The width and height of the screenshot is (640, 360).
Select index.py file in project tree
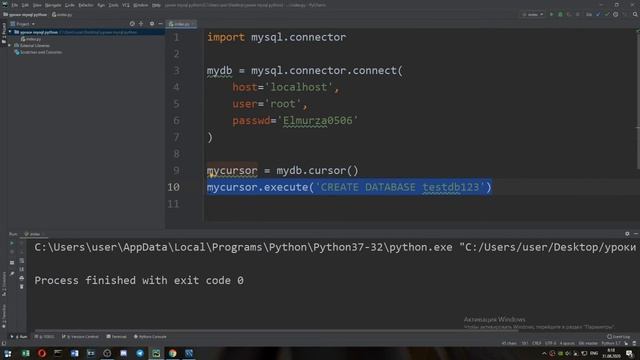click(x=31, y=39)
